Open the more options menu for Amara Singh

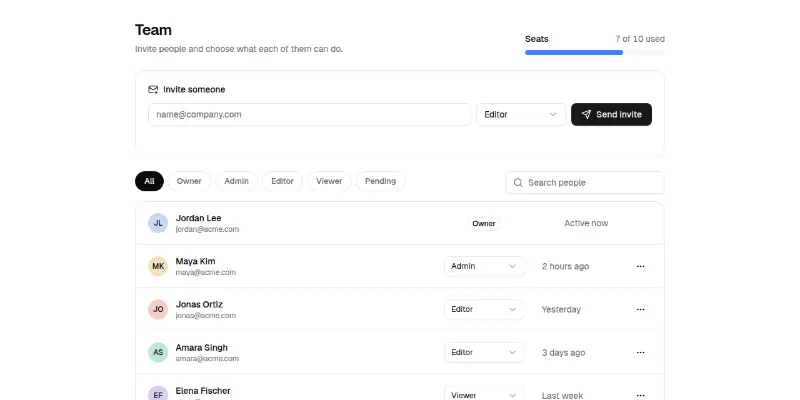click(640, 353)
